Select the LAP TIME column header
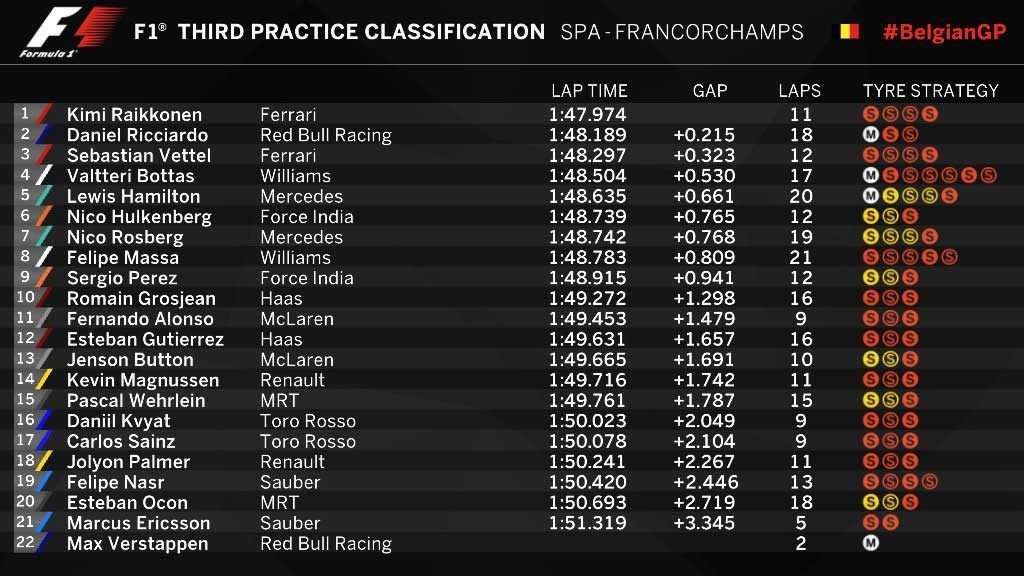 pyautogui.click(x=589, y=91)
